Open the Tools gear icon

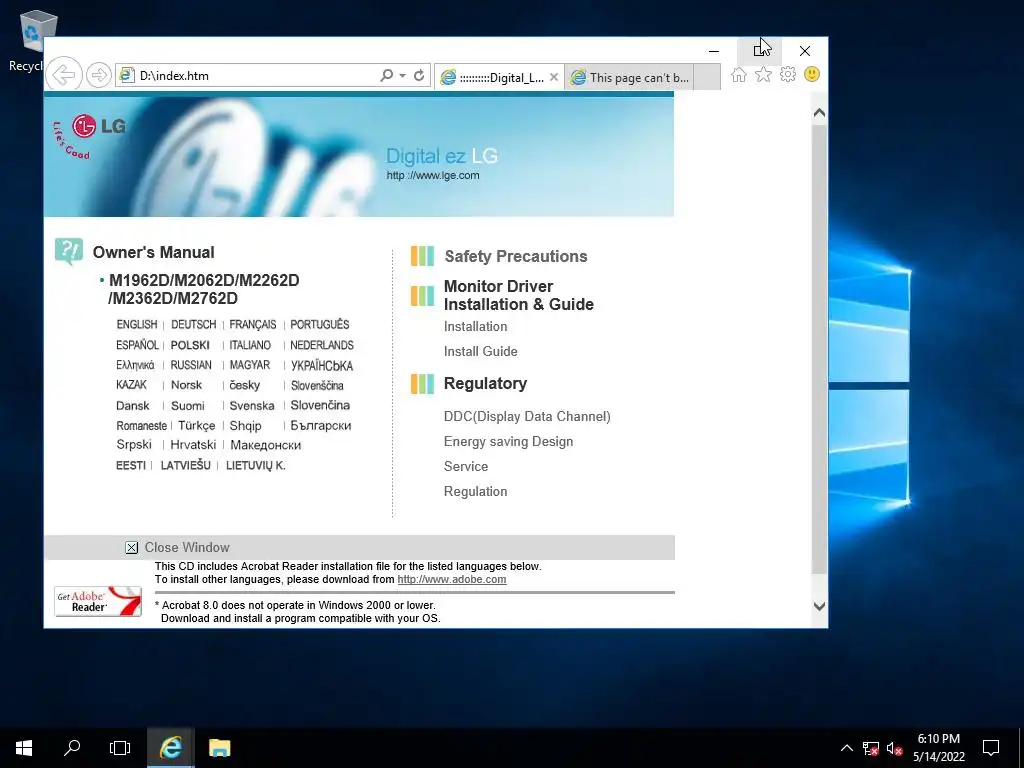click(788, 74)
